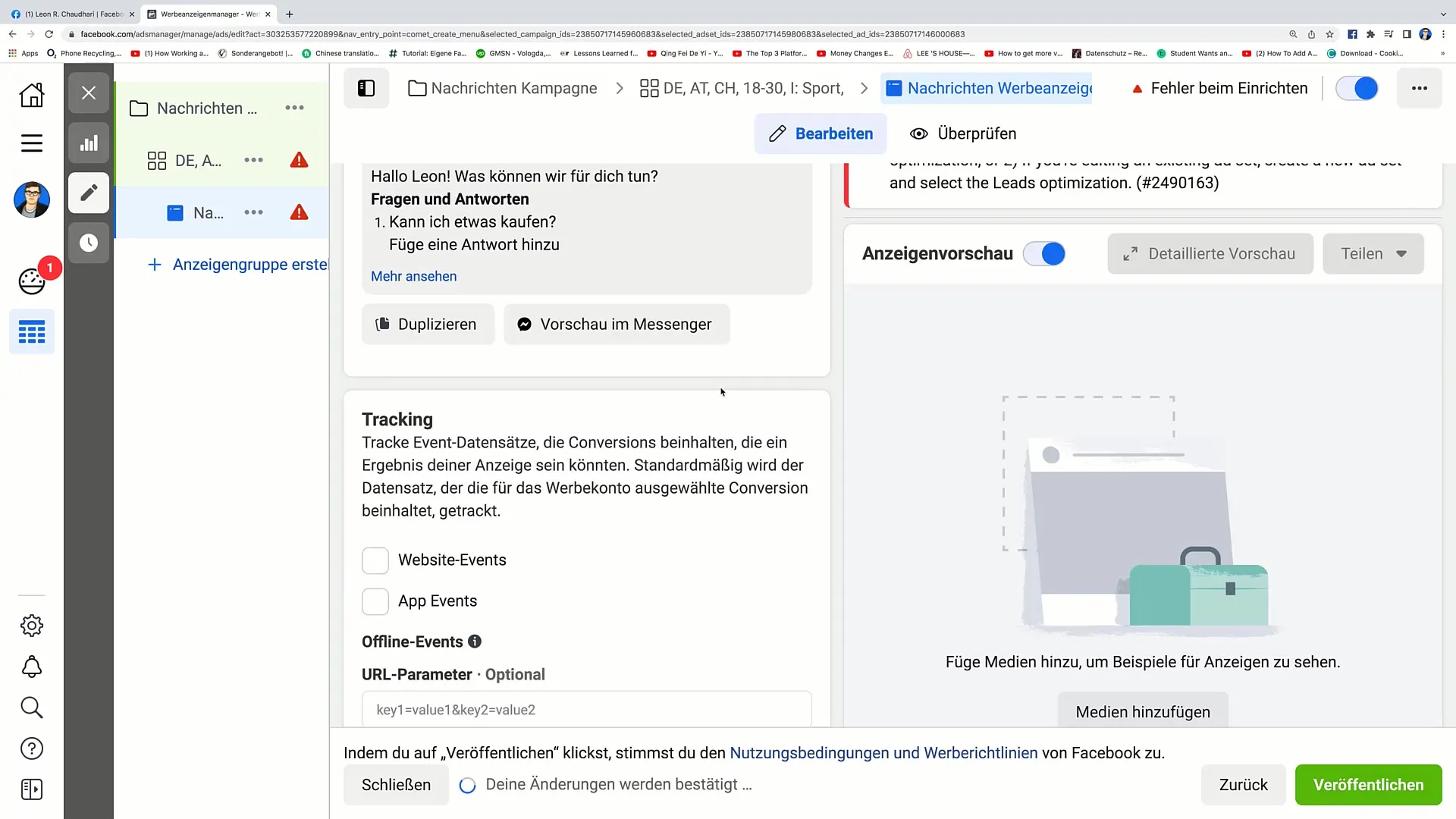
Task: Toggle the left panel collapse icon
Action: (366, 88)
